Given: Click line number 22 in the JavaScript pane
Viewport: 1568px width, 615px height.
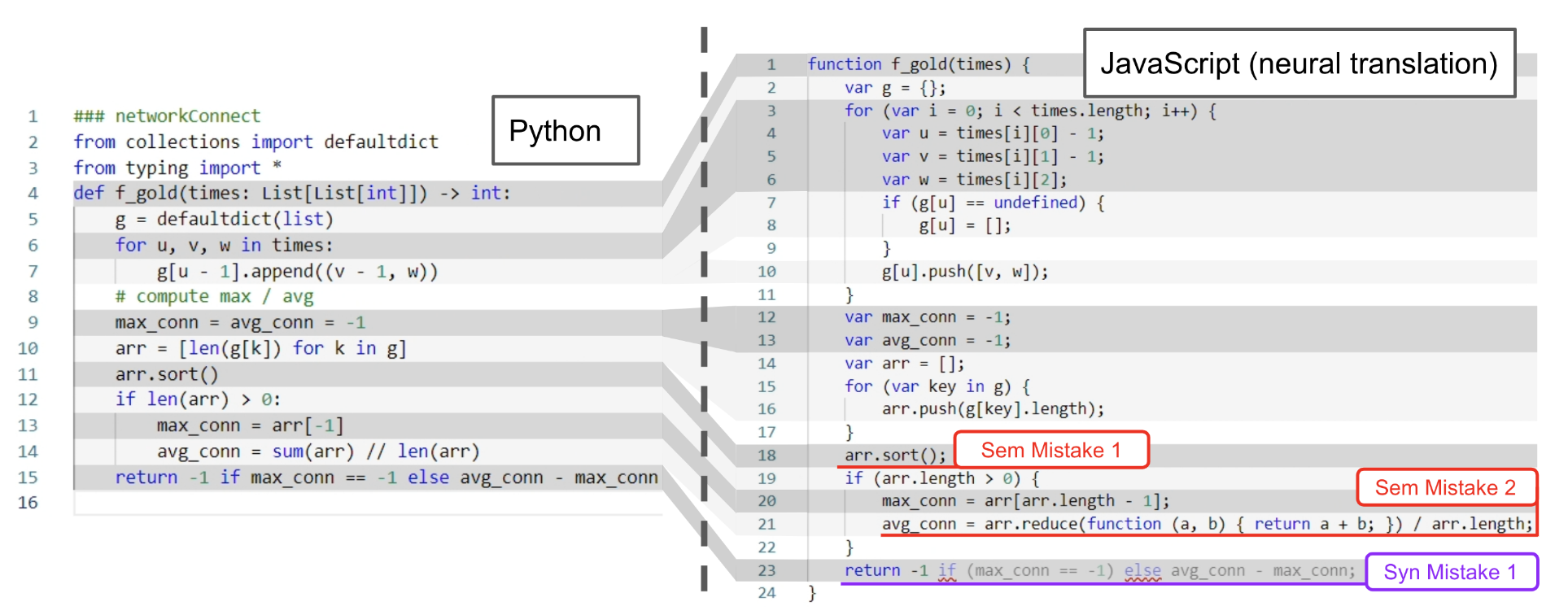Looking at the screenshot, I should [x=767, y=547].
